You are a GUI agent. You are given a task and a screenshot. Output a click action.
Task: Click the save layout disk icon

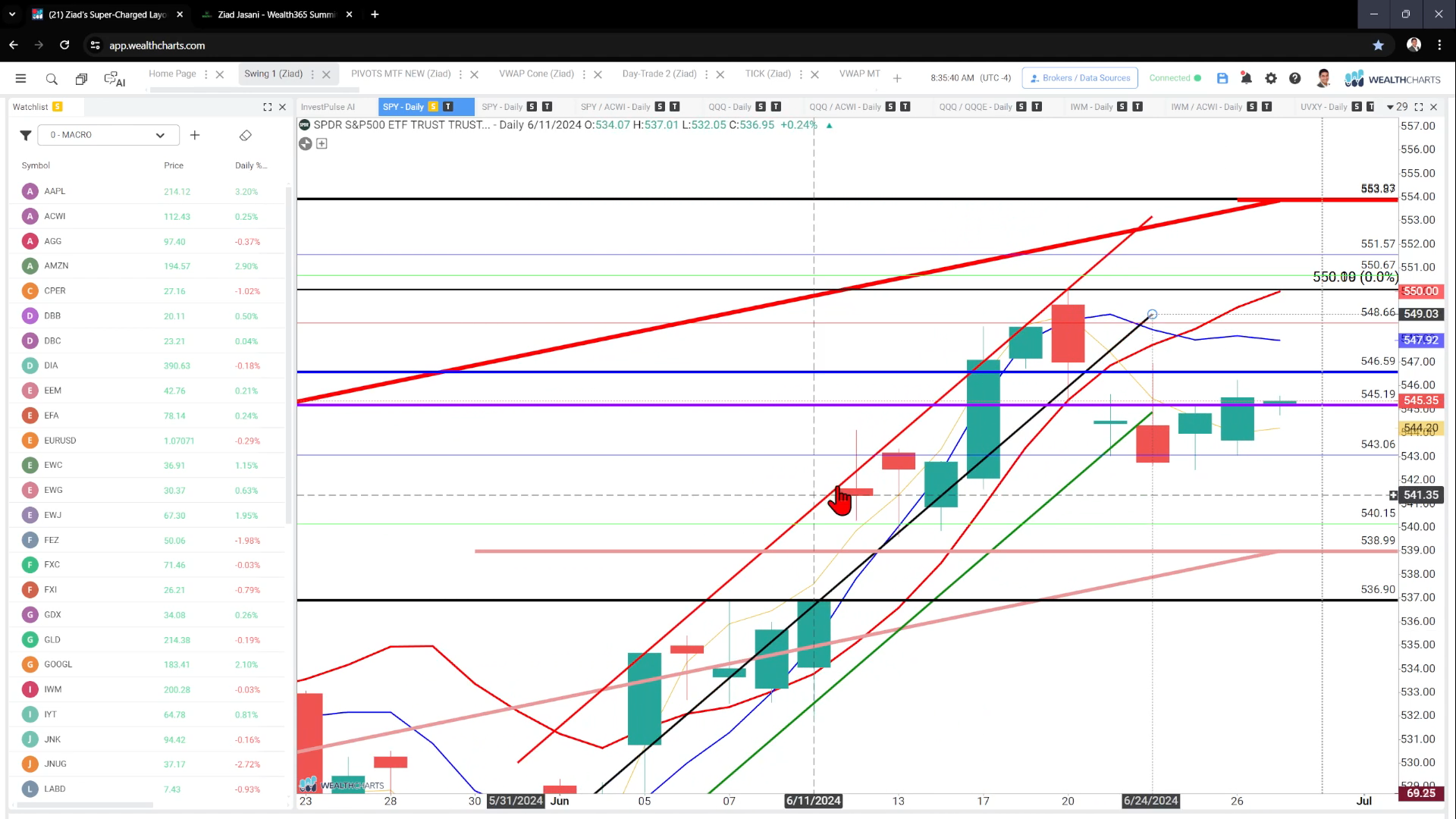1222,78
